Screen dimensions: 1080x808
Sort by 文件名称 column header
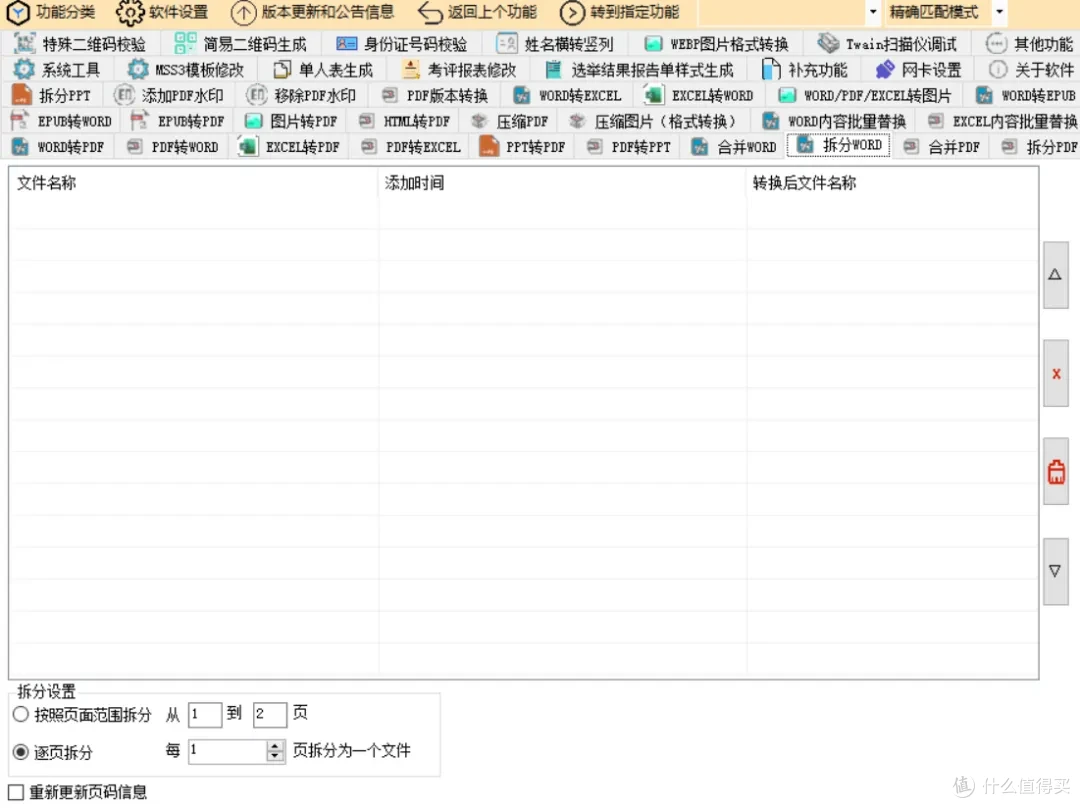click(193, 183)
